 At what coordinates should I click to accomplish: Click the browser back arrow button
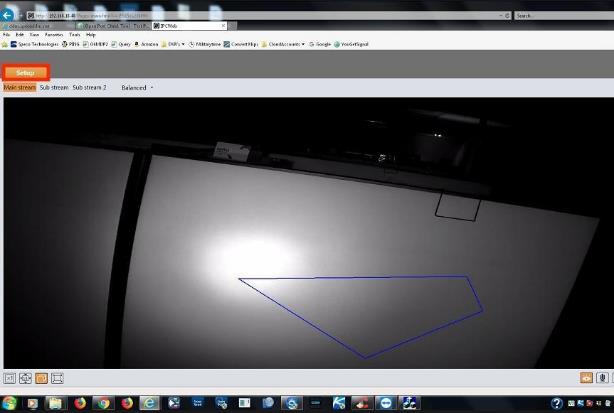[9, 15]
